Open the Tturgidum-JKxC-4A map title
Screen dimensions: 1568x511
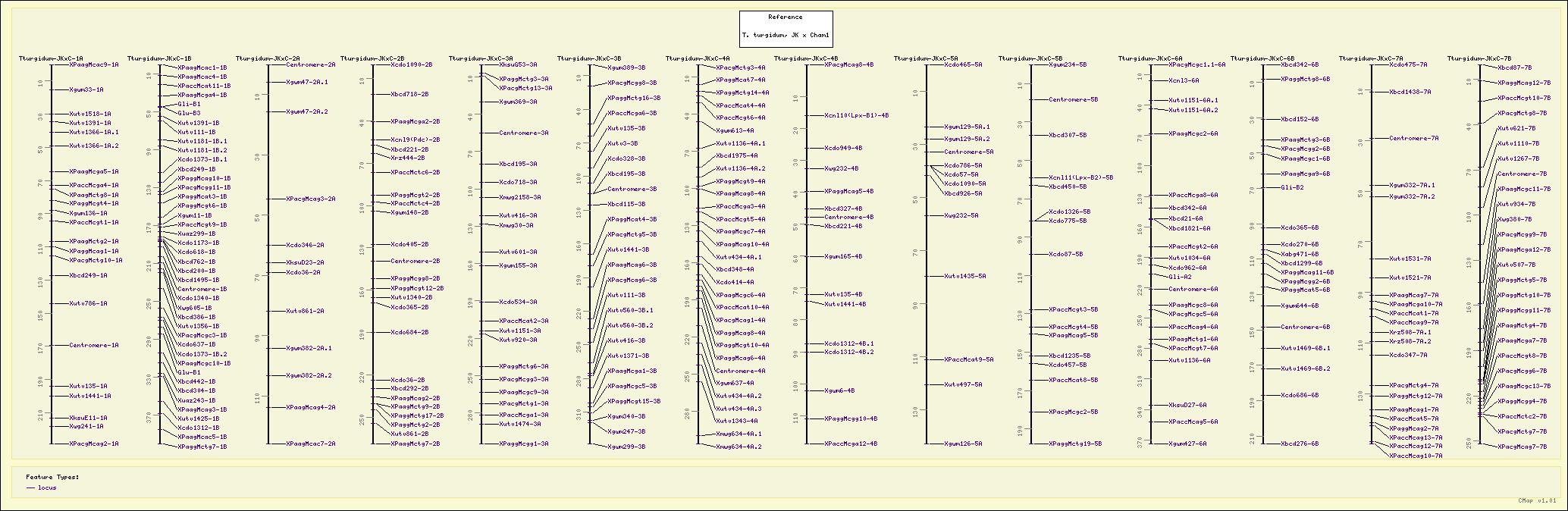coord(698,58)
